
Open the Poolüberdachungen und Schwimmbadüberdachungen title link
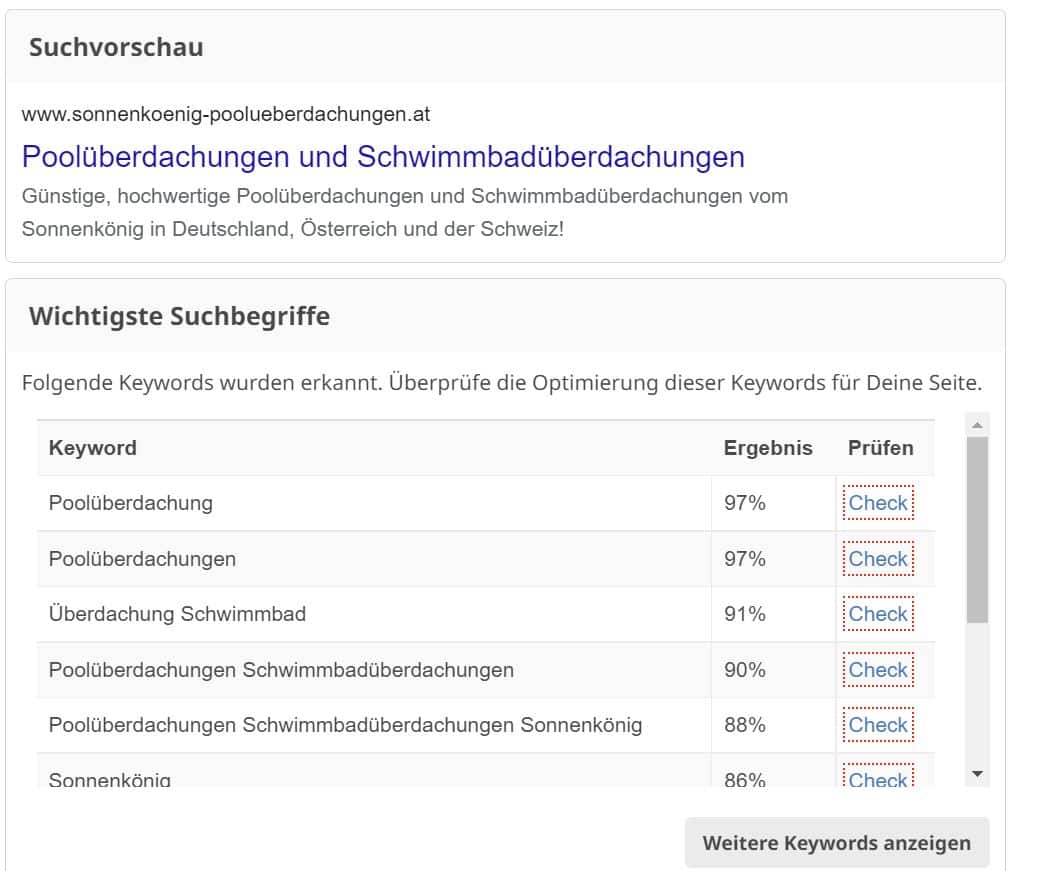click(383, 157)
